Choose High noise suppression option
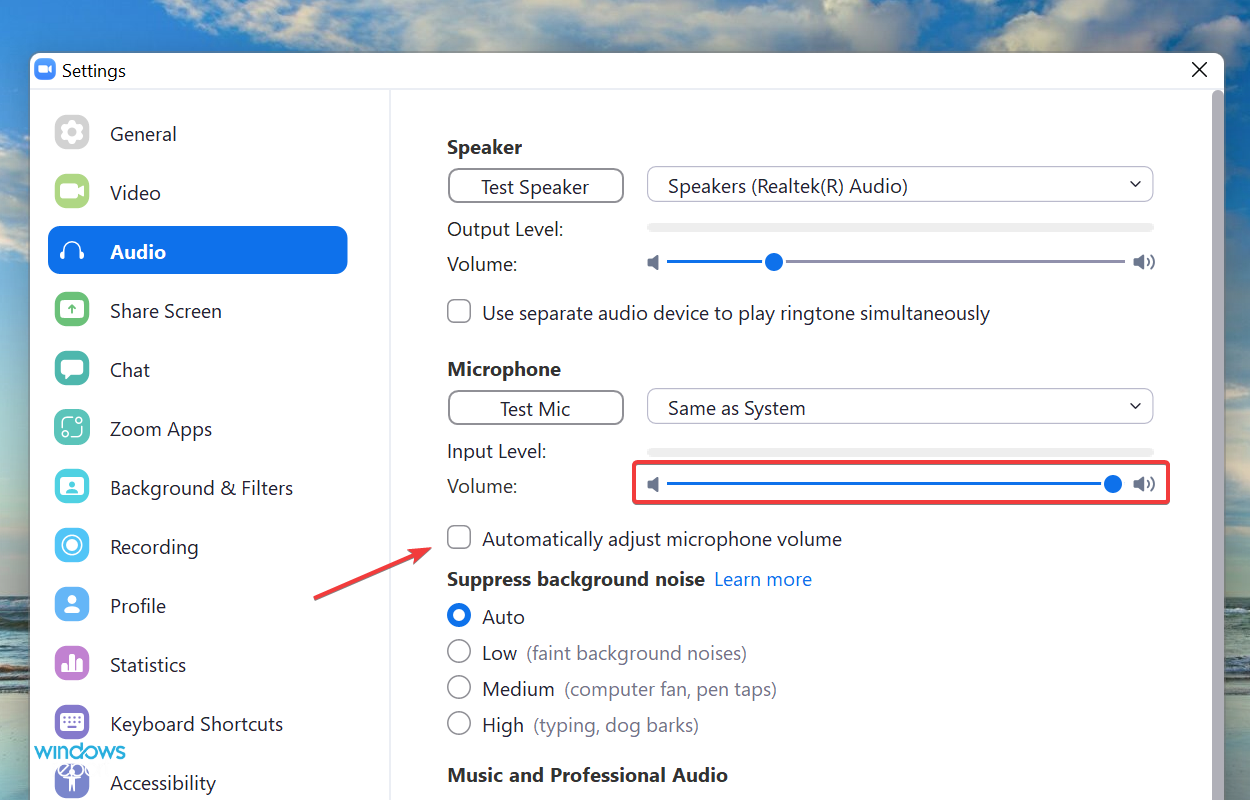Screen dimensions: 1250x800 [x=459, y=724]
